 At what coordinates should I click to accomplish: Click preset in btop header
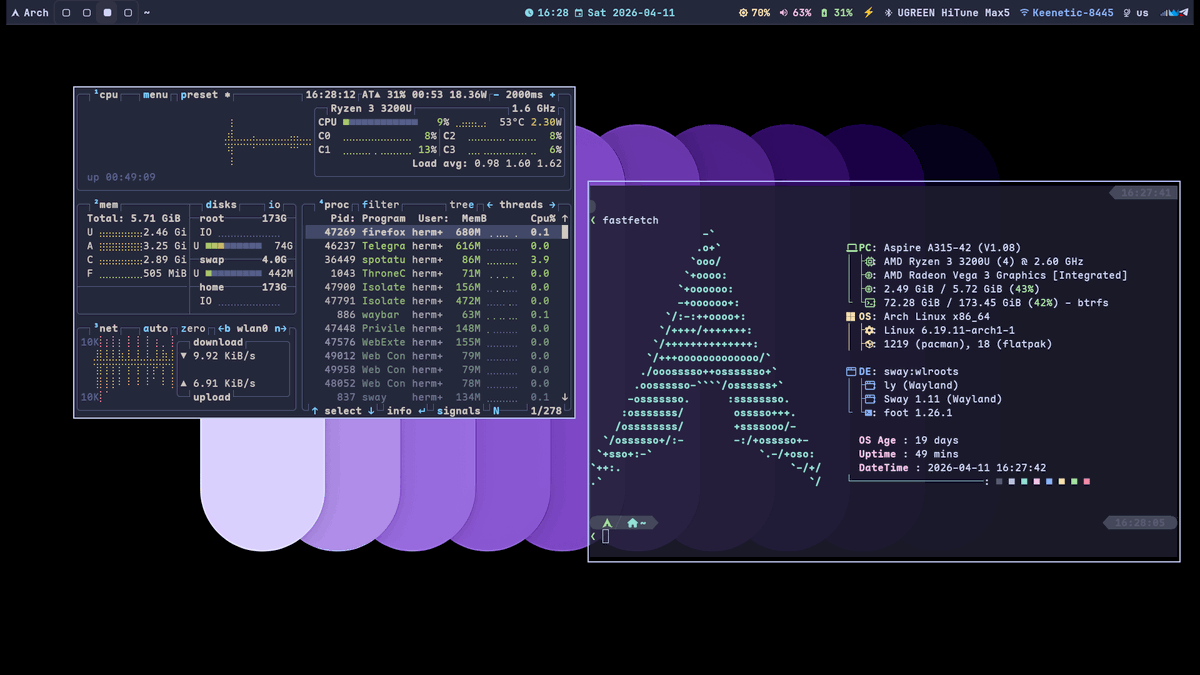(x=199, y=95)
